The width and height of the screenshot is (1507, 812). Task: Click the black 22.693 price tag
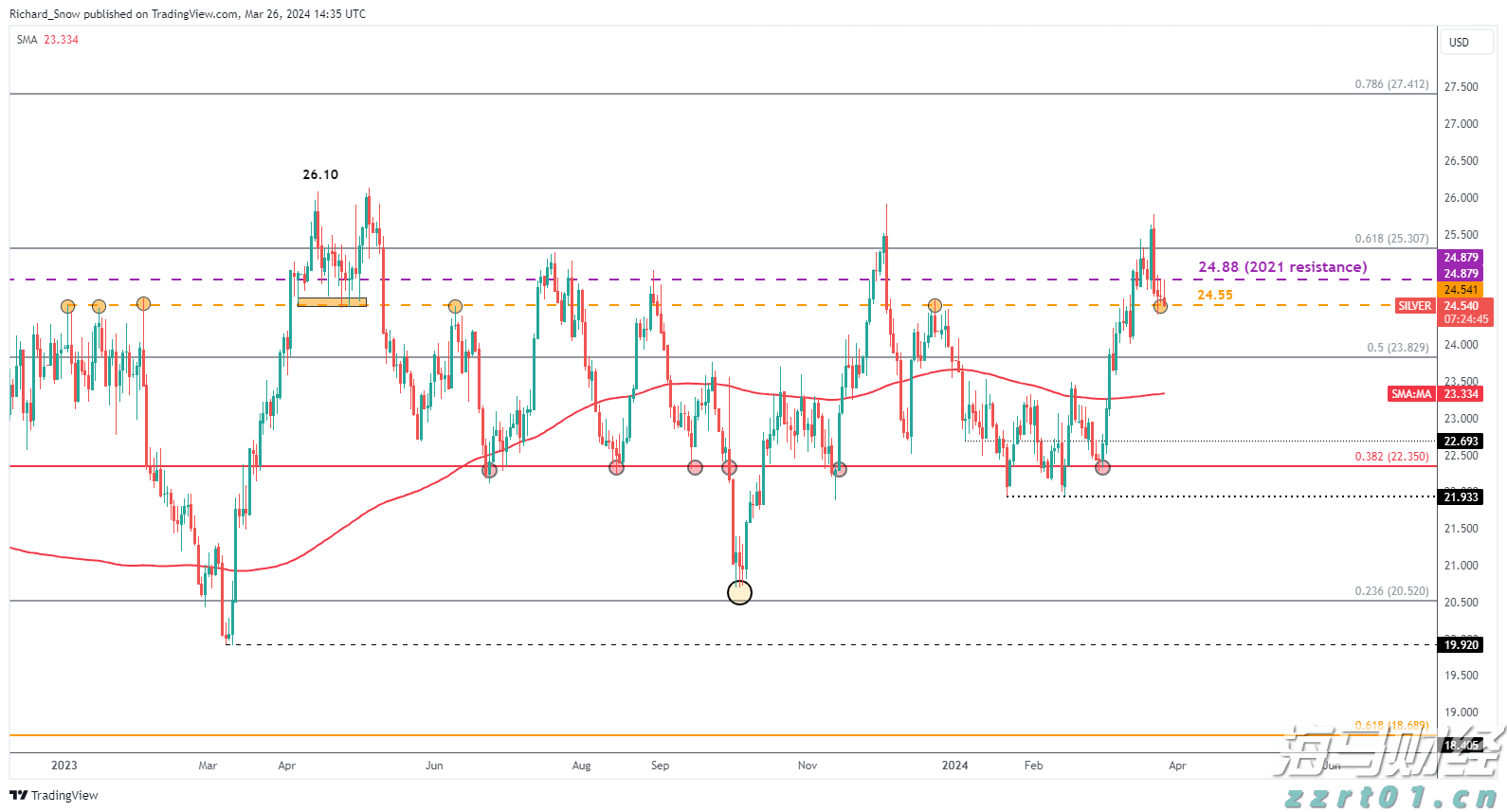click(x=1461, y=442)
